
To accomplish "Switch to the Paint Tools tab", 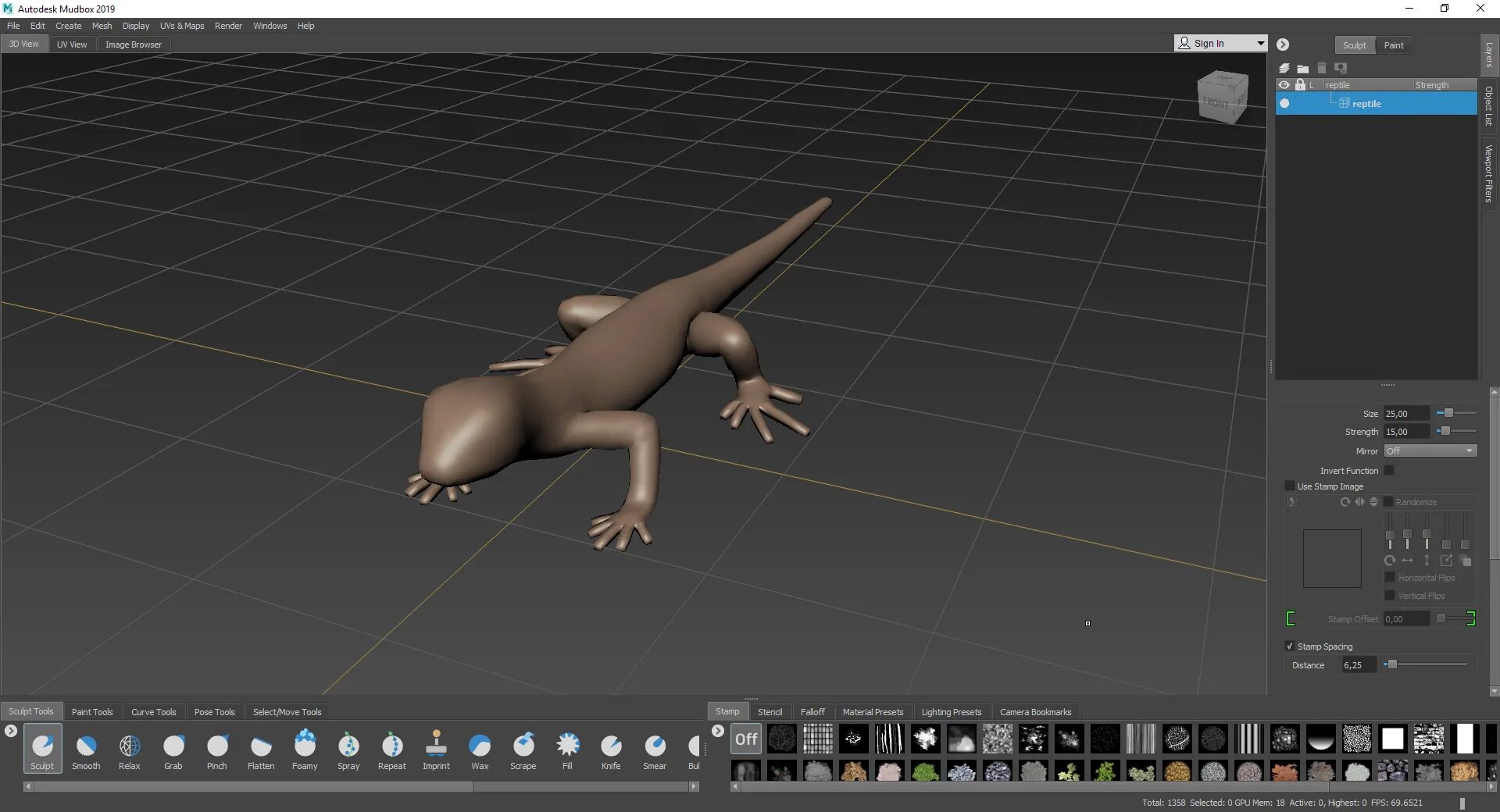I will pyautogui.click(x=92, y=712).
